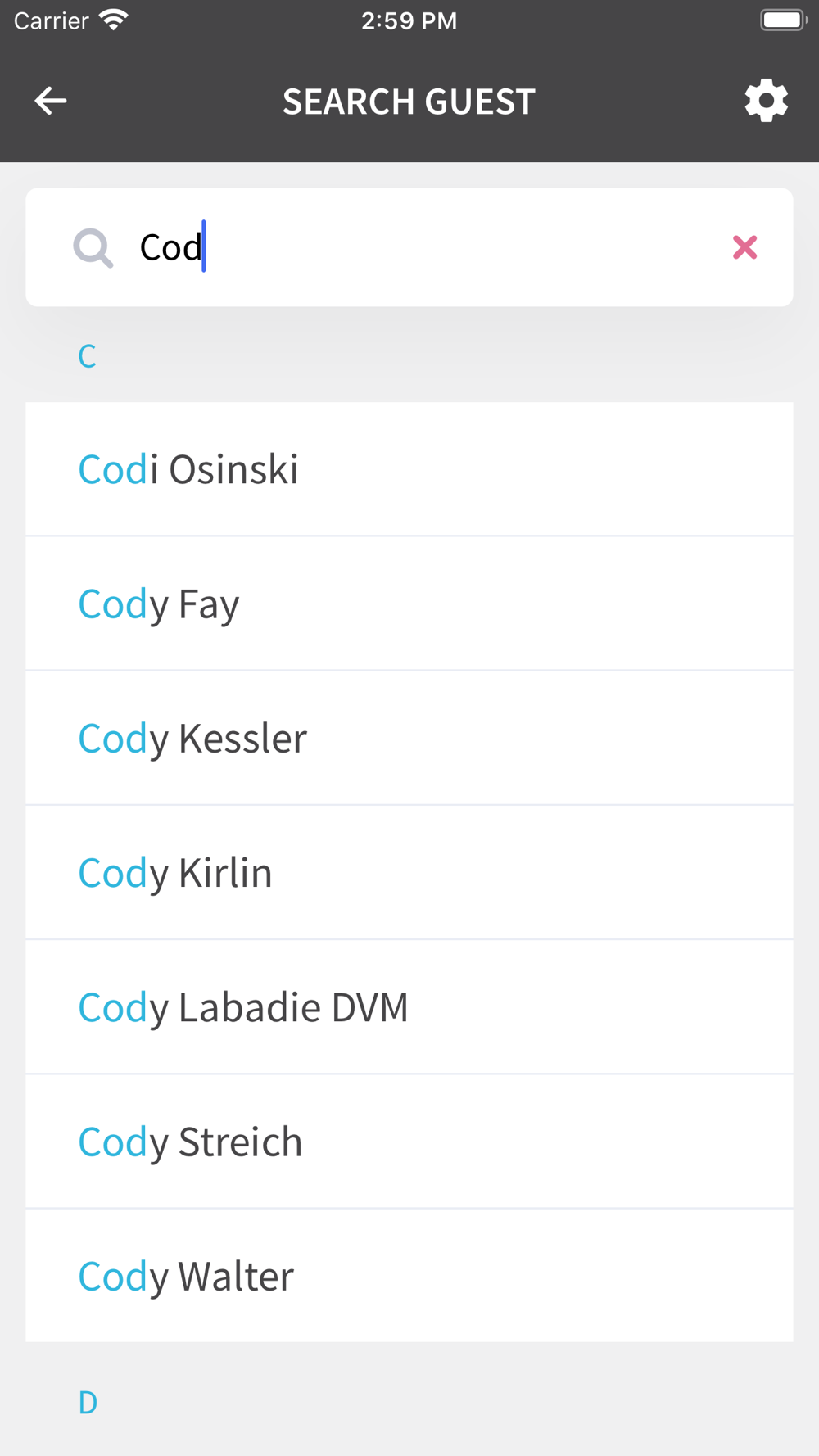819x1456 pixels.
Task: Select guest Codi Osinski
Action: 409,469
